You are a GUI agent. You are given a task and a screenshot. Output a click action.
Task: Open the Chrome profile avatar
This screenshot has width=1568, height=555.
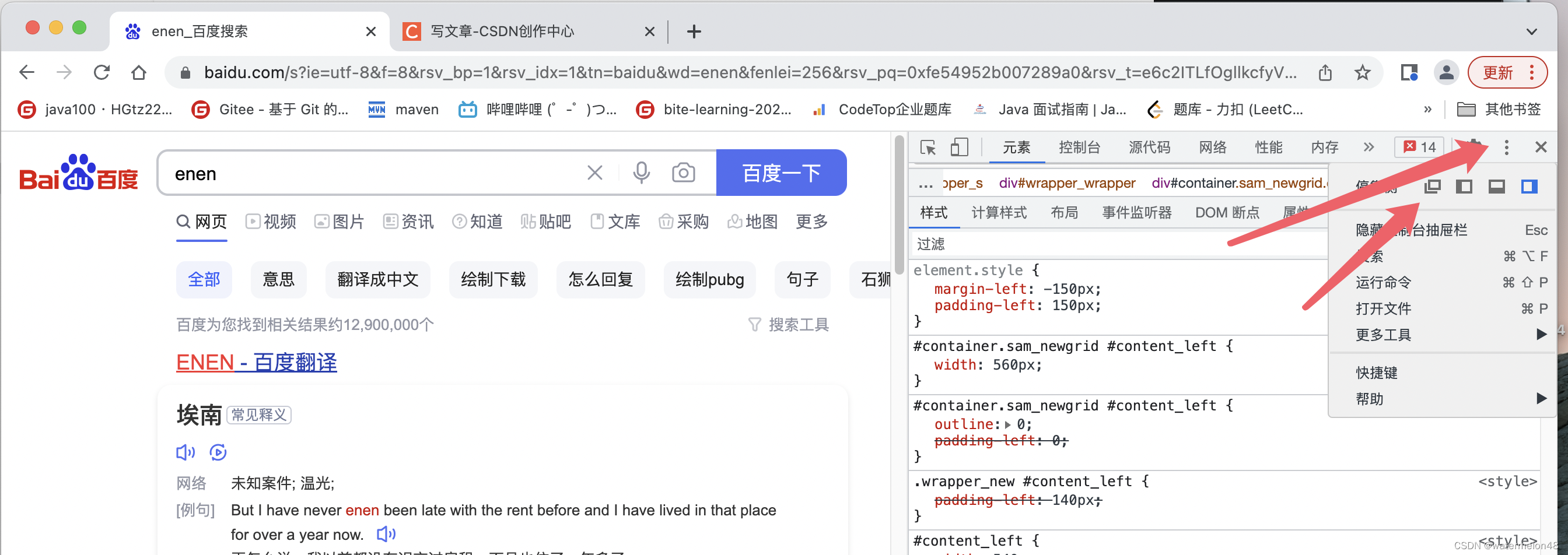[1446, 72]
